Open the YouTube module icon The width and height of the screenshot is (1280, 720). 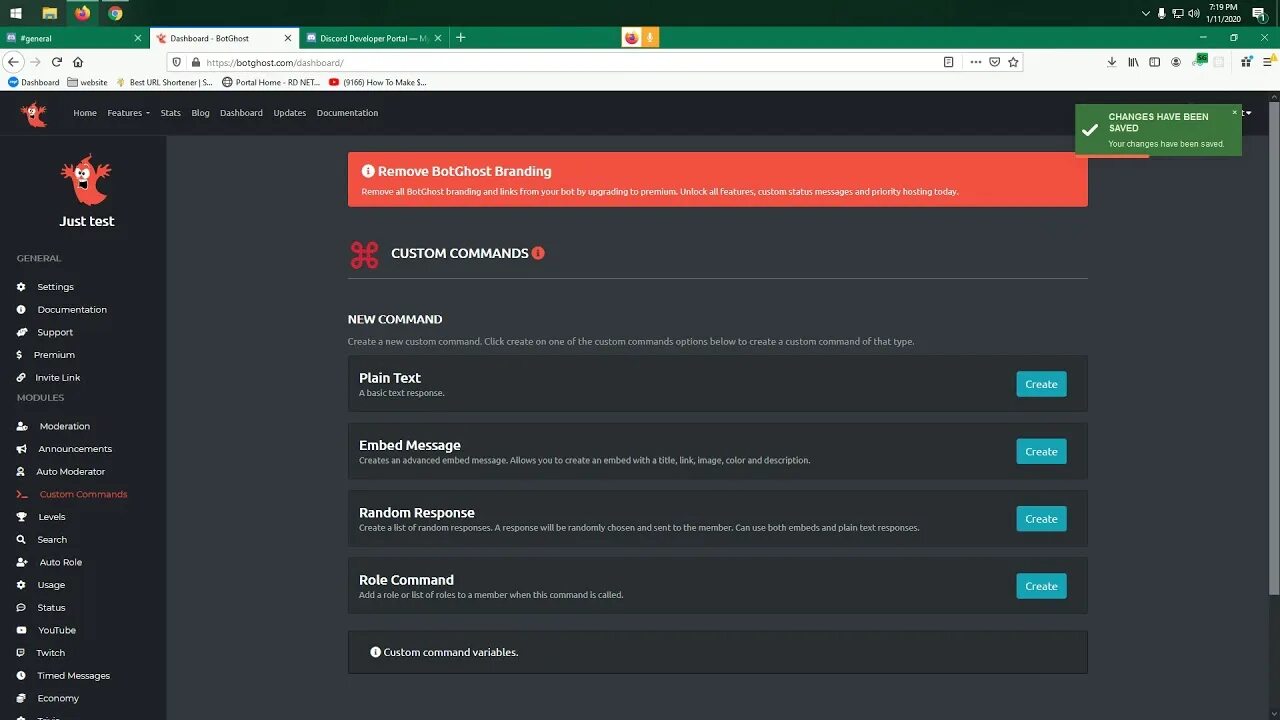click(21, 630)
